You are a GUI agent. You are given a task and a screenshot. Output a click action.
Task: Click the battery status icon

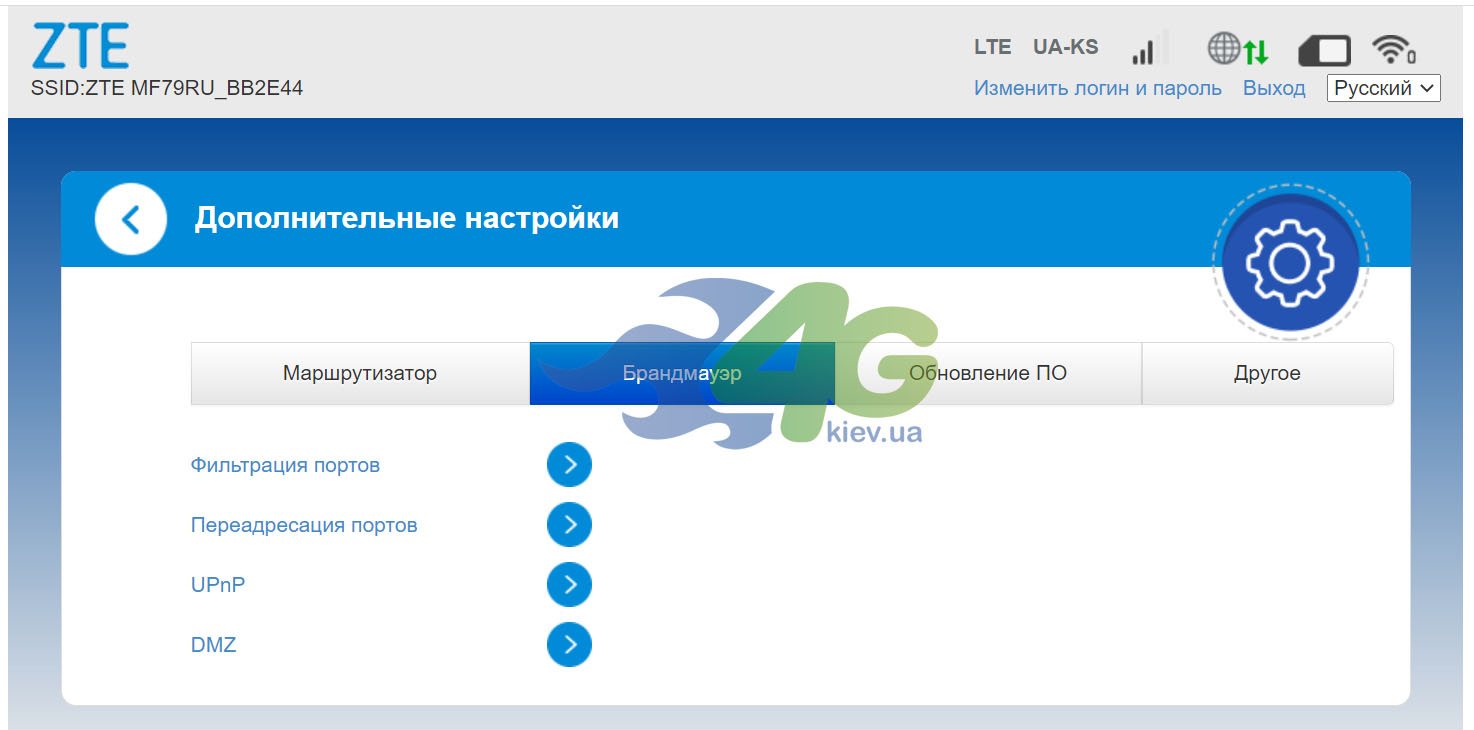point(1324,49)
